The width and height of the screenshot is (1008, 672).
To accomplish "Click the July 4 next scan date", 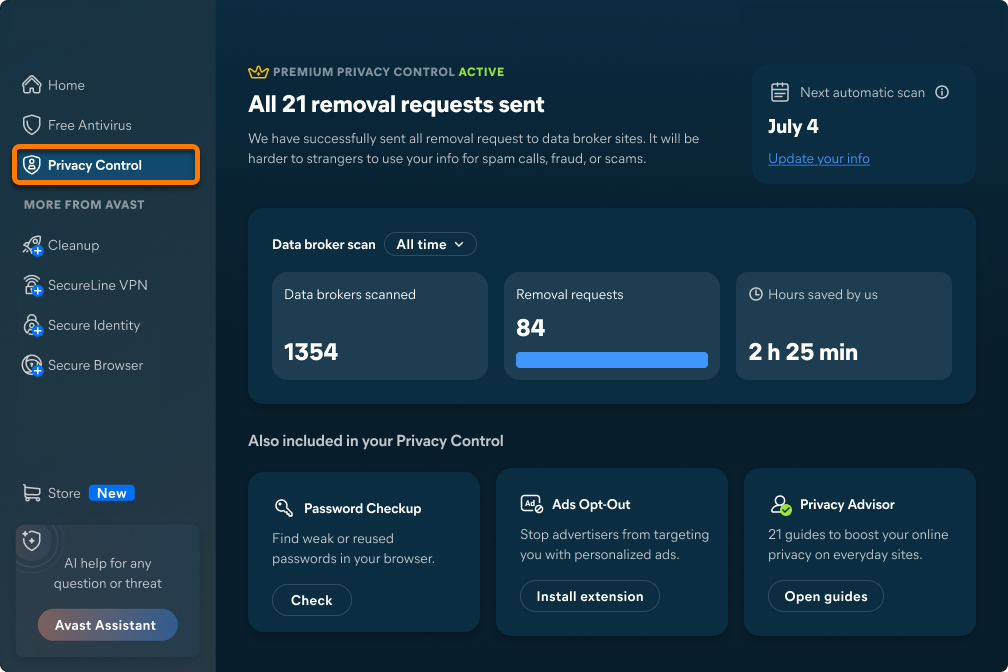I will tap(793, 126).
